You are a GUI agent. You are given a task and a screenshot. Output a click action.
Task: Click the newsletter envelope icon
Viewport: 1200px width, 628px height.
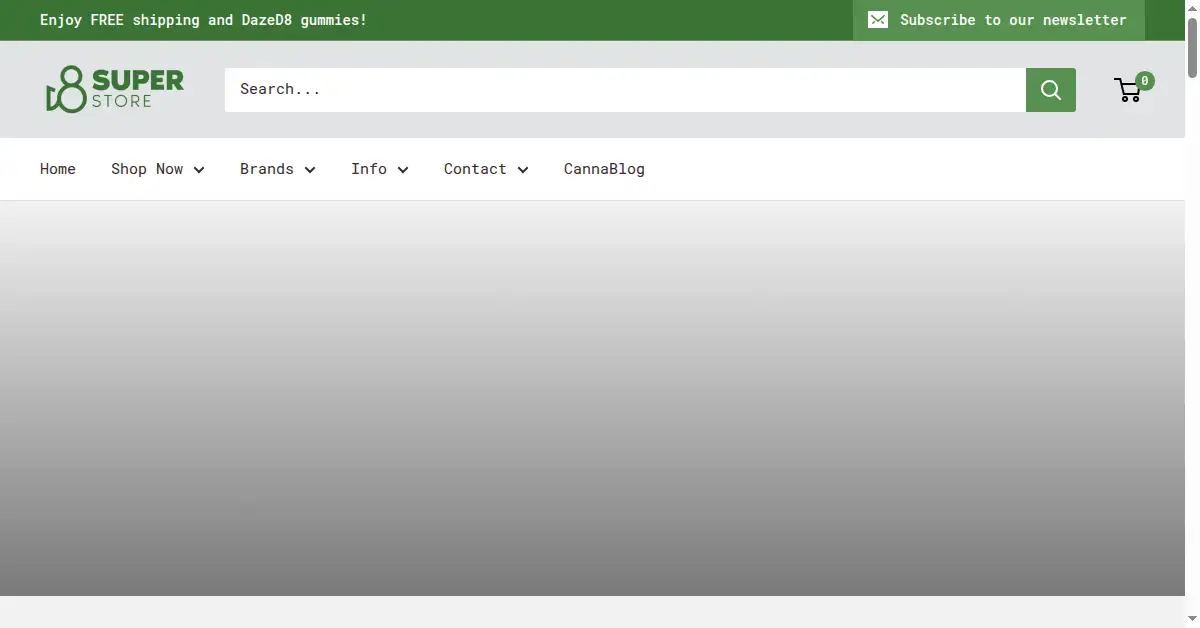[878, 20]
